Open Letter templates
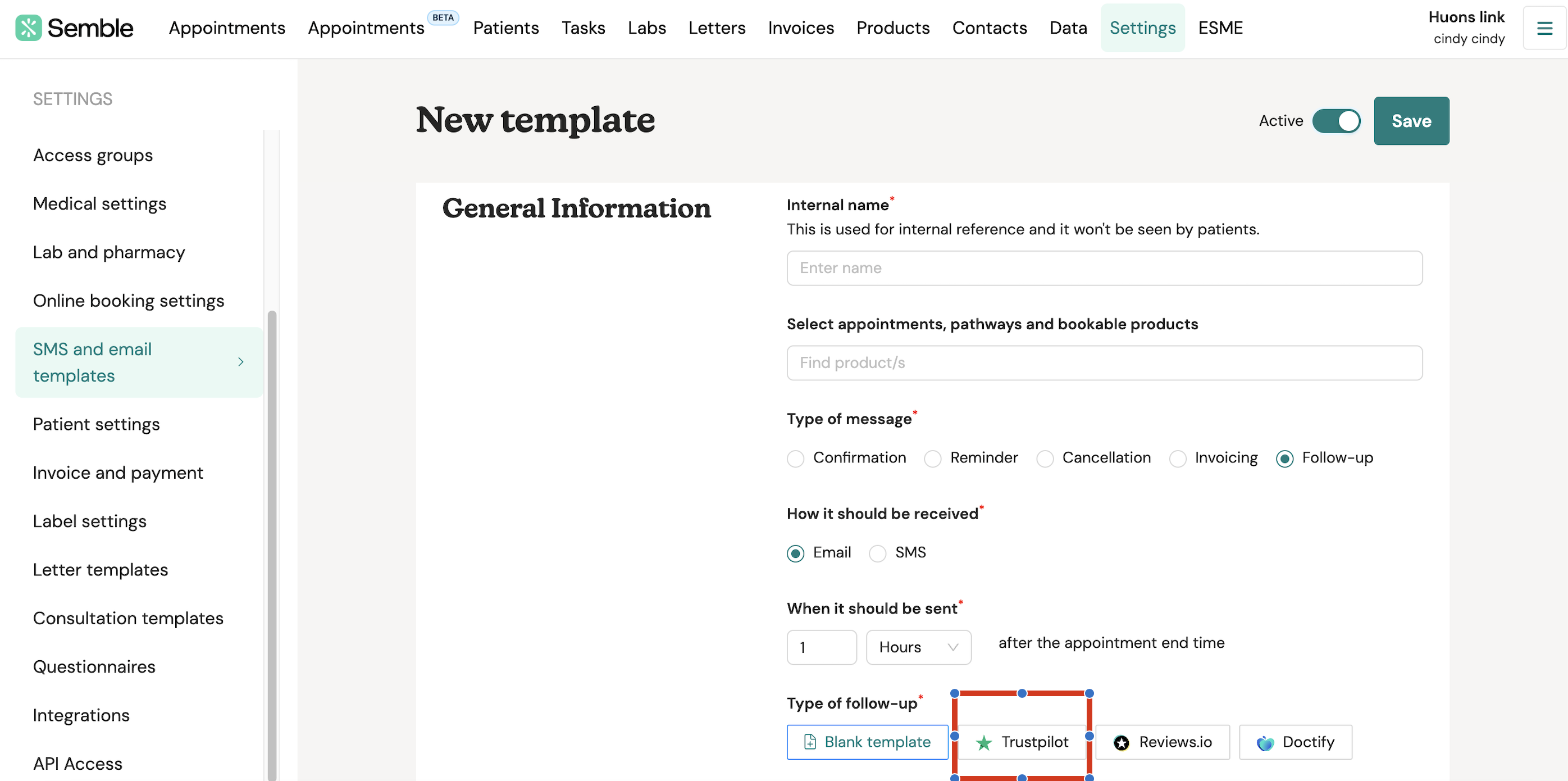 pos(101,570)
